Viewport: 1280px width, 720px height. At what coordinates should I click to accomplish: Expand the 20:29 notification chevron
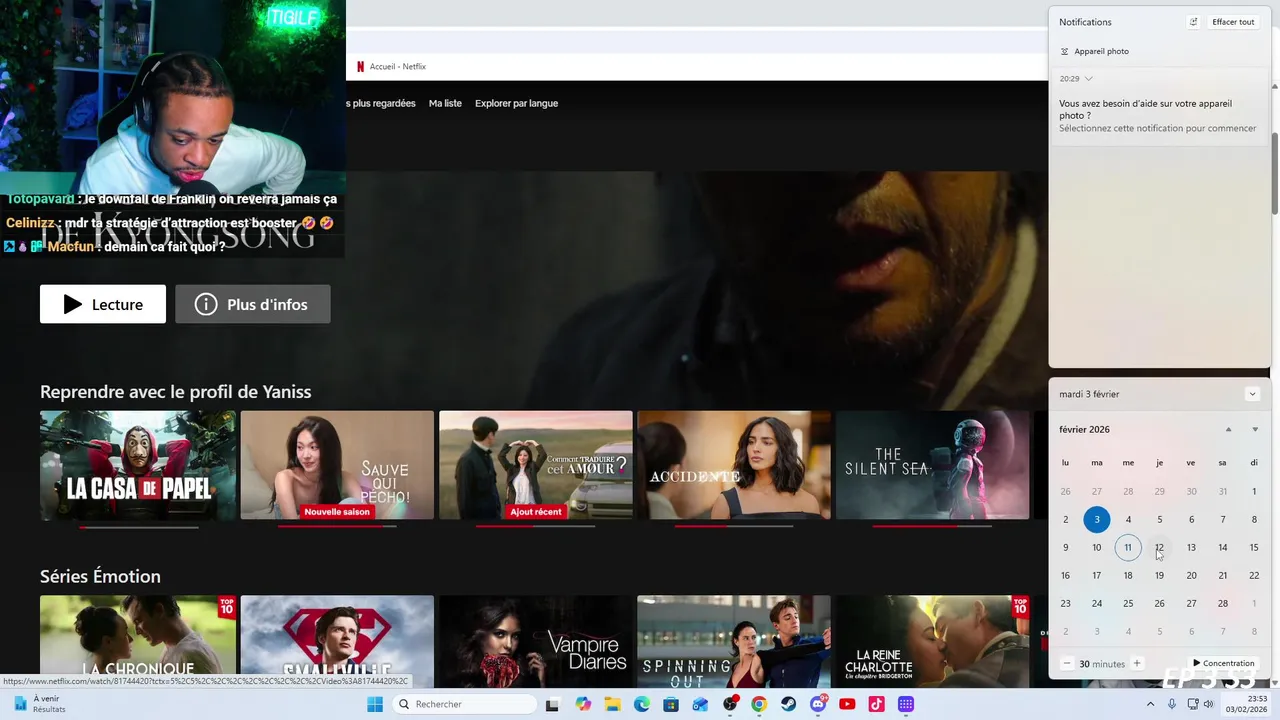[x=1088, y=78]
